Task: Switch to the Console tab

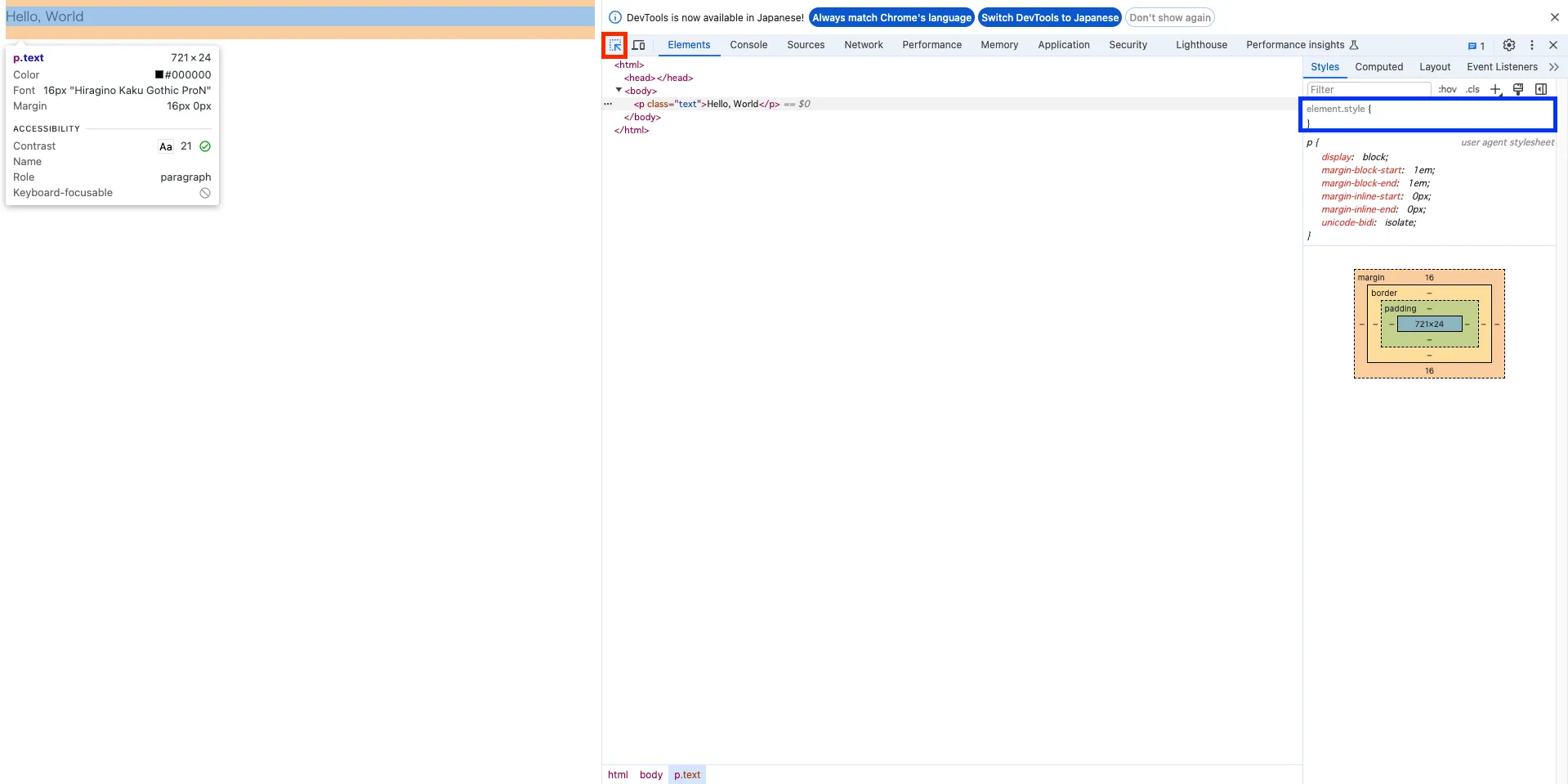Action: (x=748, y=45)
